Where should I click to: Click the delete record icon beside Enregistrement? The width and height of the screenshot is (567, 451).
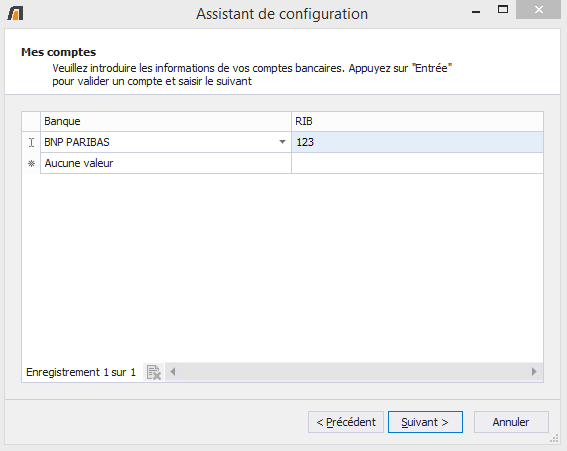pyautogui.click(x=154, y=372)
